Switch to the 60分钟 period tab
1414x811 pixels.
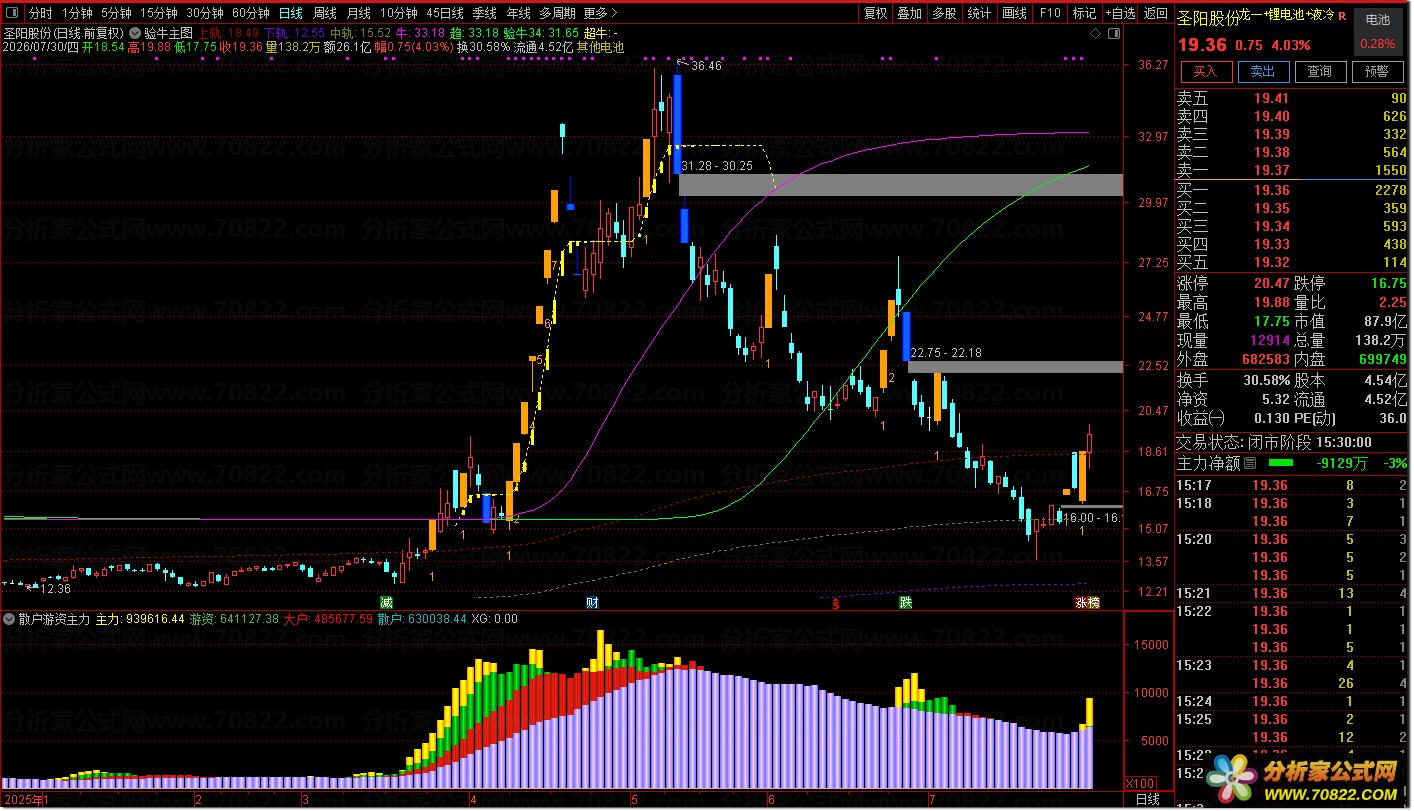click(250, 13)
